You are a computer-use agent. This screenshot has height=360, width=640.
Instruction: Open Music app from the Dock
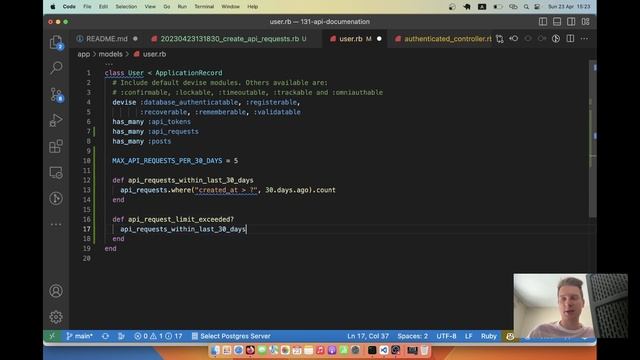(320, 350)
